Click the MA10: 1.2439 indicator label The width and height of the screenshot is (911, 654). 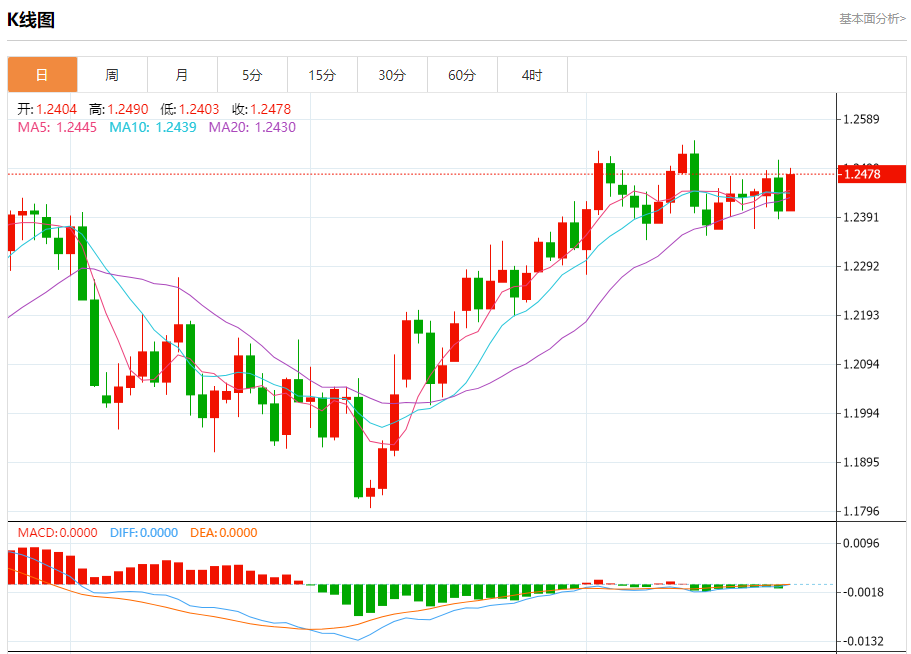[153, 127]
